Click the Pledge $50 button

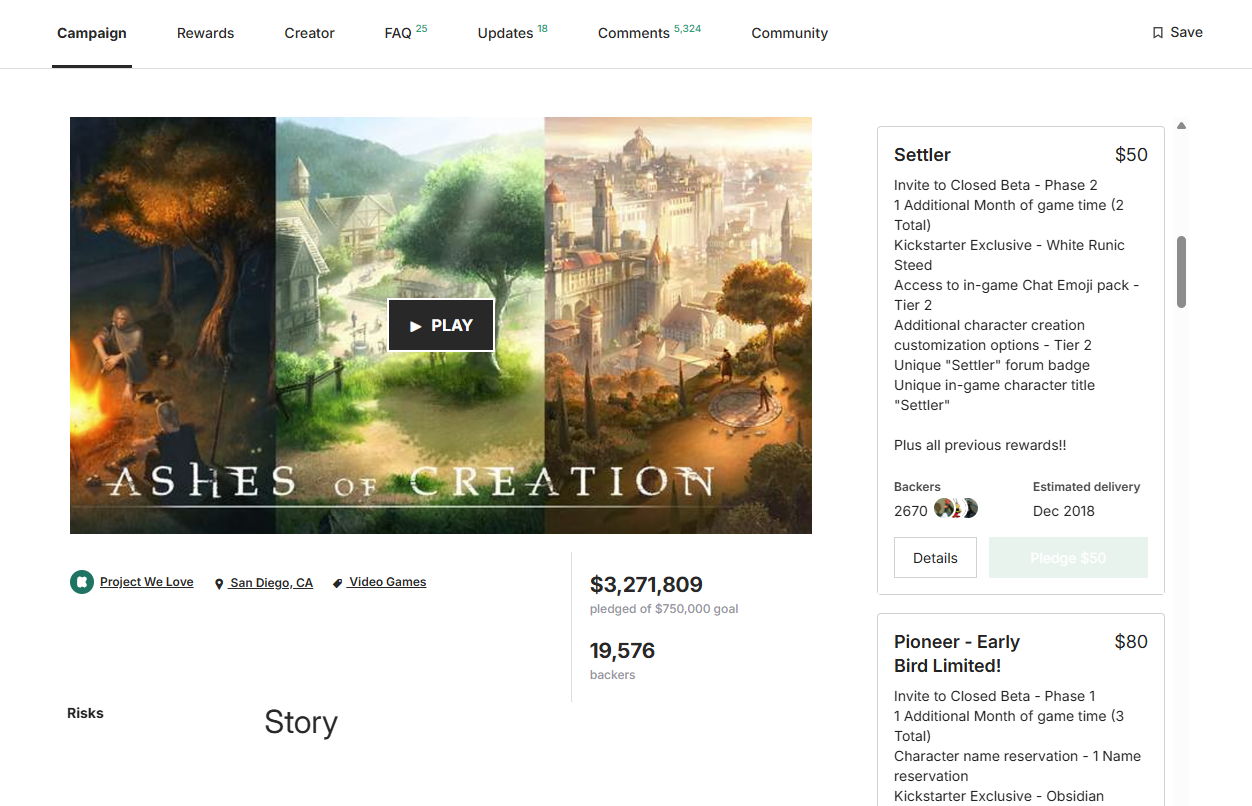pyautogui.click(x=1068, y=558)
